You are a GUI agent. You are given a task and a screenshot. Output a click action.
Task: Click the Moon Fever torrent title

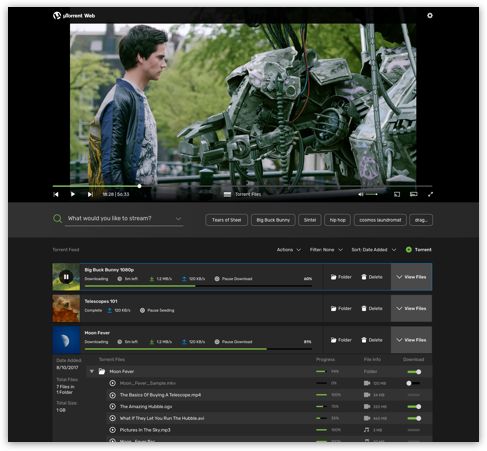click(x=97, y=333)
